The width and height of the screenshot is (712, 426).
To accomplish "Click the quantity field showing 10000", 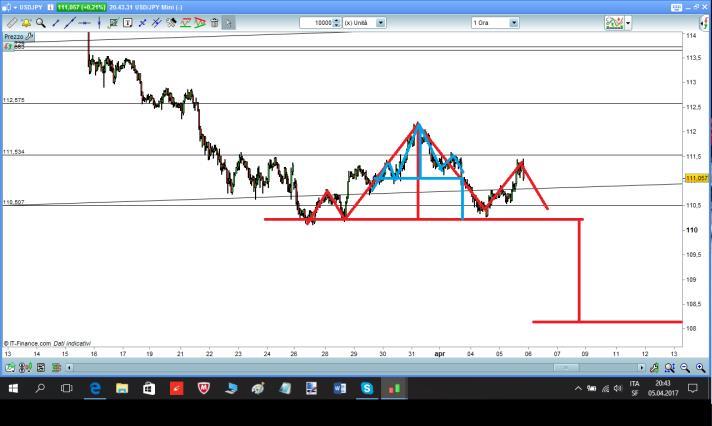I will [x=316, y=23].
